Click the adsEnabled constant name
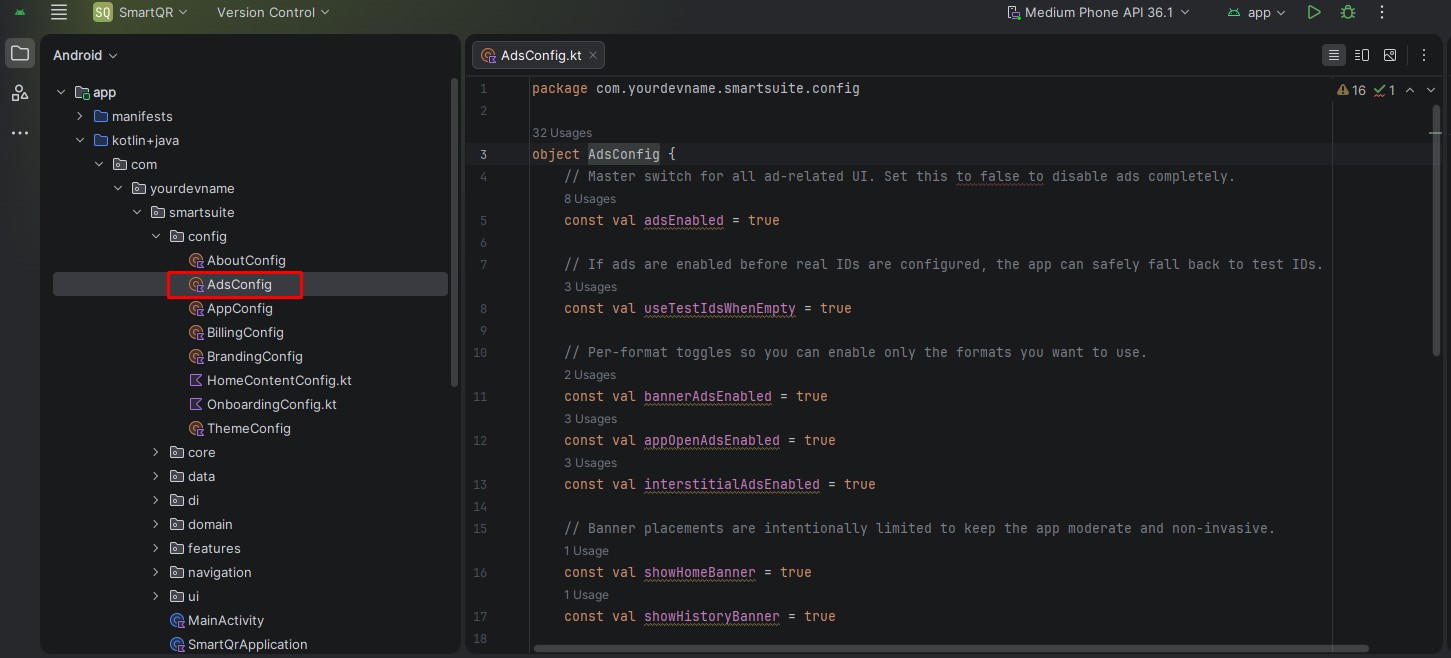The width and height of the screenshot is (1451, 658). point(684,220)
